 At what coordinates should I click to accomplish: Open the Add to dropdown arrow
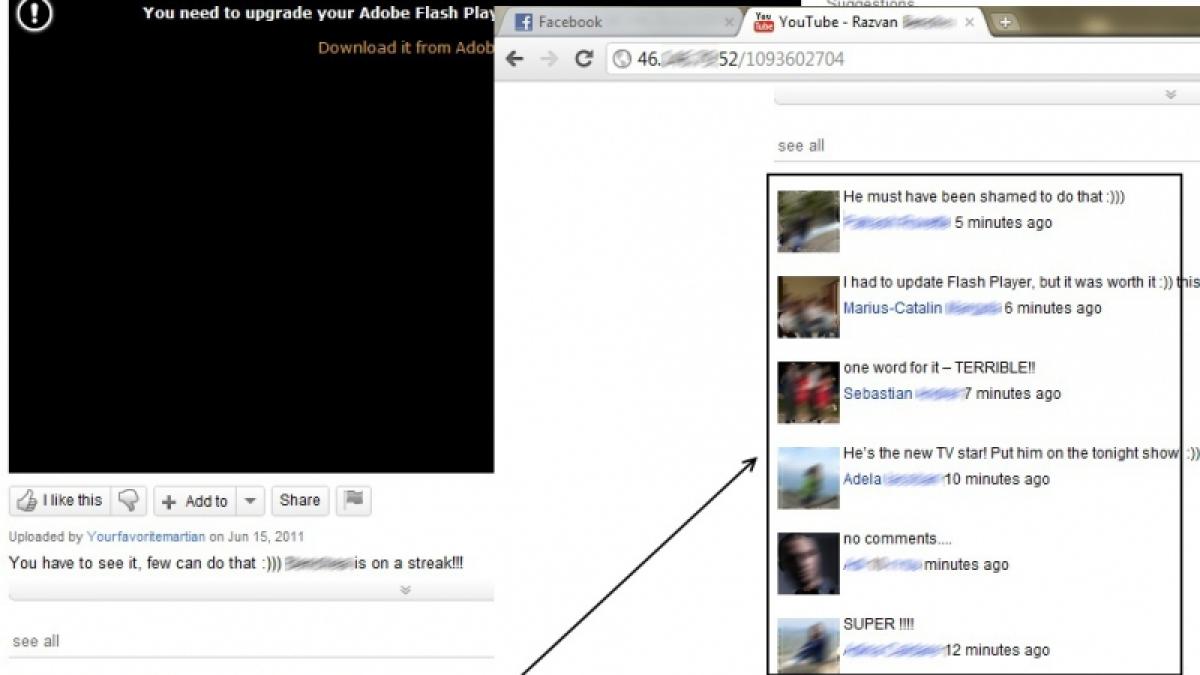tap(251, 501)
